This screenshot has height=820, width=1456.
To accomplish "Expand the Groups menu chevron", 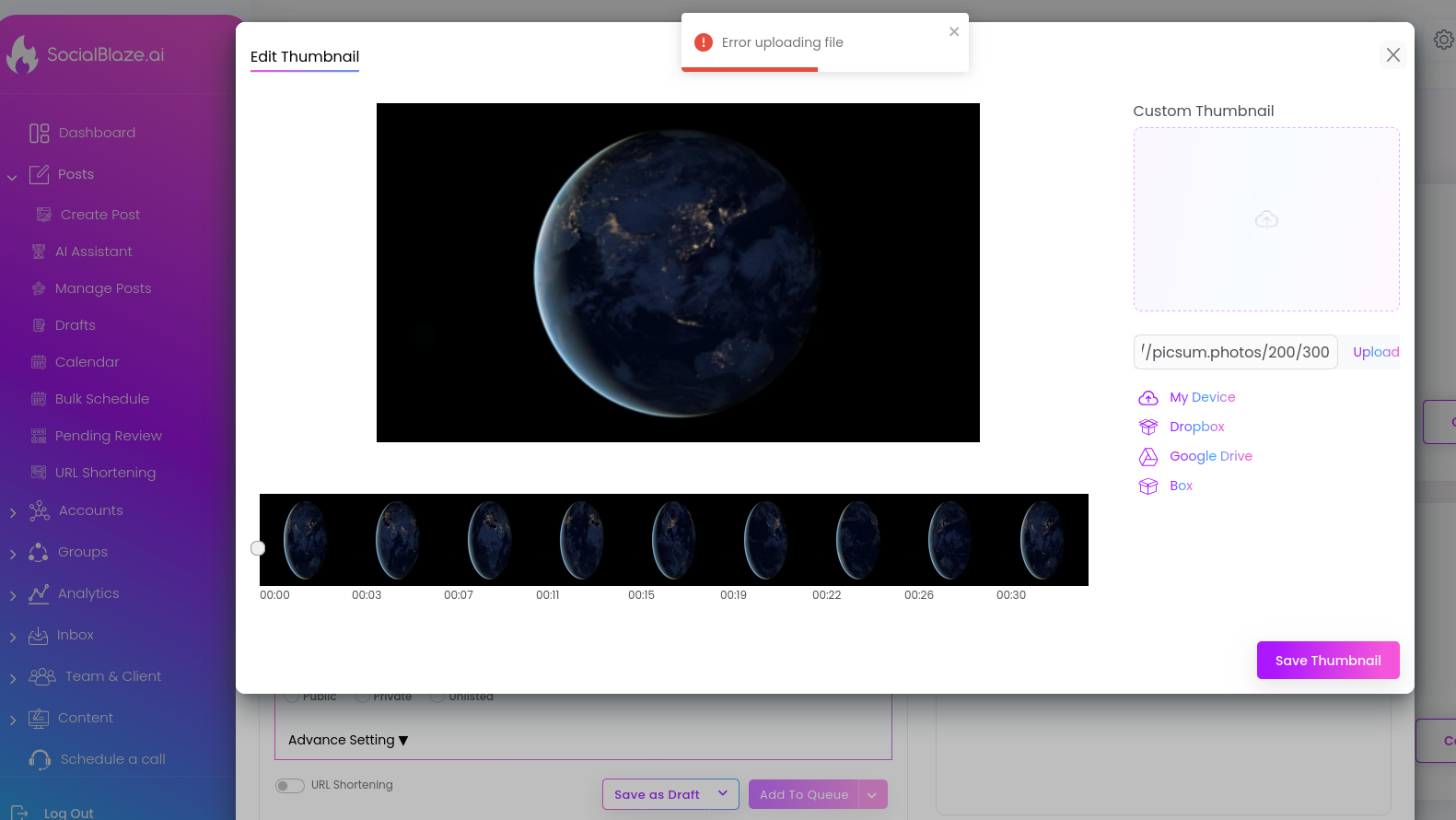I will (x=13, y=554).
